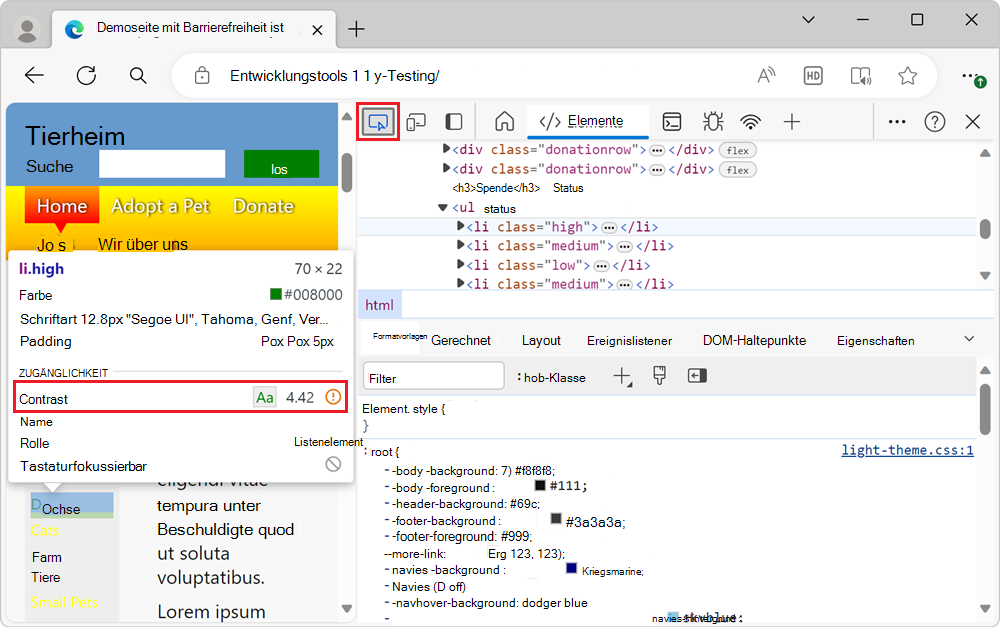Toggle flex badge on second donationrow
The image size is (1000, 627).
click(738, 170)
